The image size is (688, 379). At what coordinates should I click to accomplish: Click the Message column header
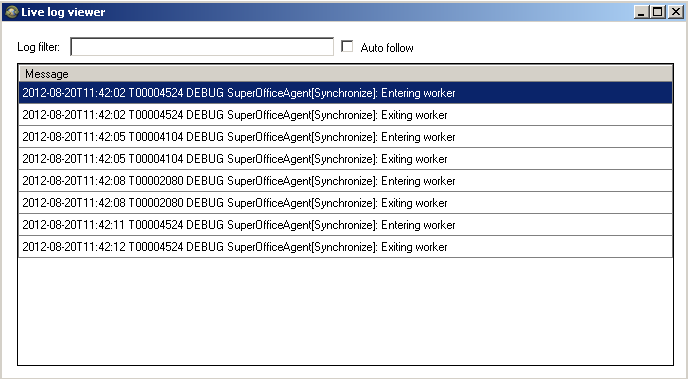click(345, 73)
